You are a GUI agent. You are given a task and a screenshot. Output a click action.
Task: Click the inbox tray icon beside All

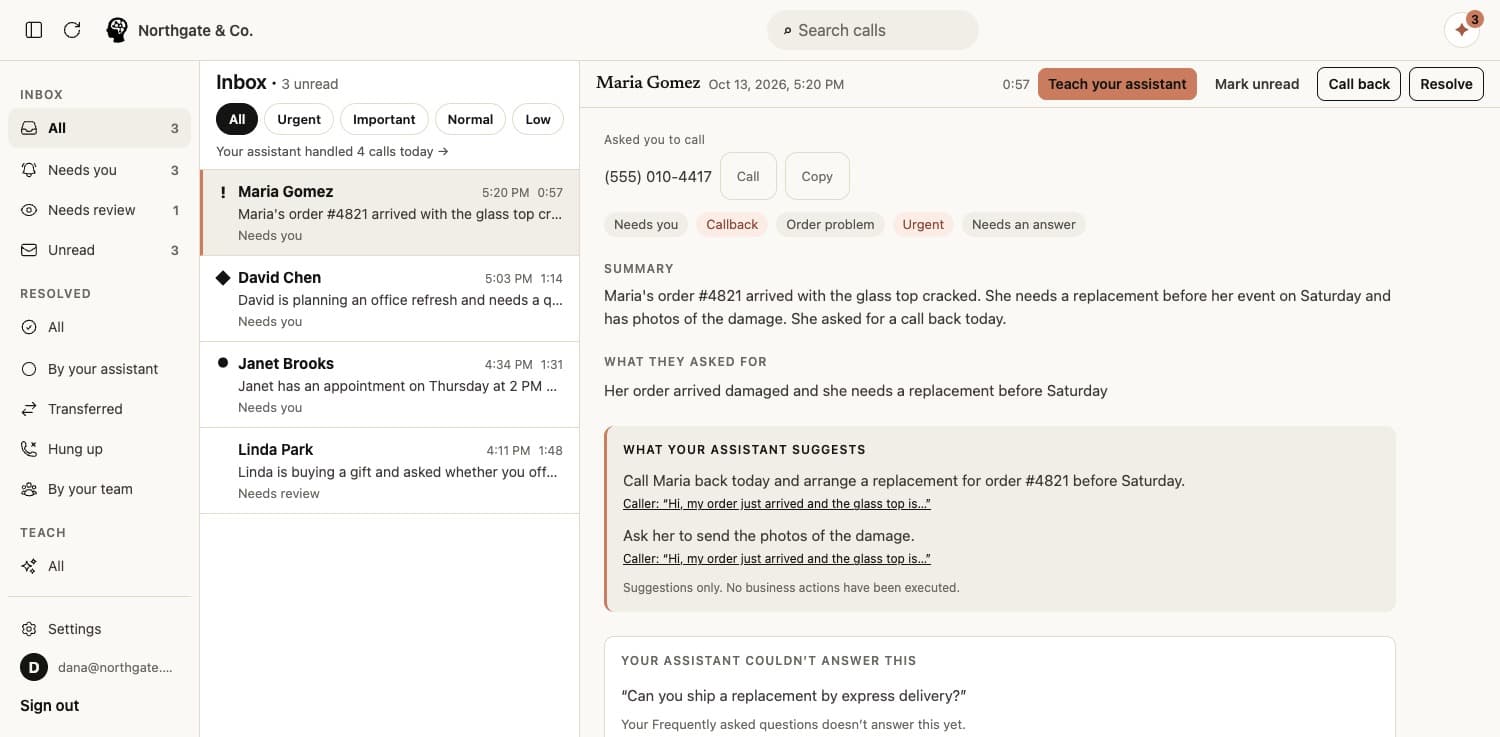tap(29, 128)
